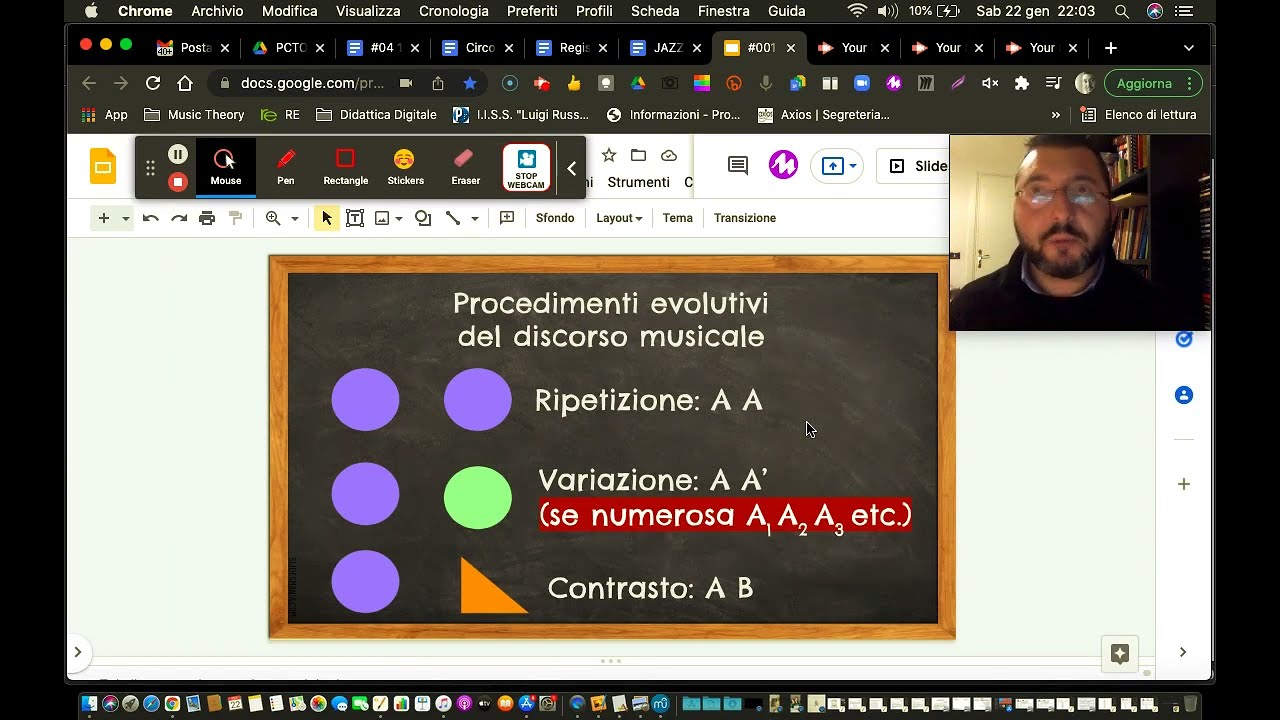Click the Transizione button
1280x720 pixels.
[x=745, y=218]
